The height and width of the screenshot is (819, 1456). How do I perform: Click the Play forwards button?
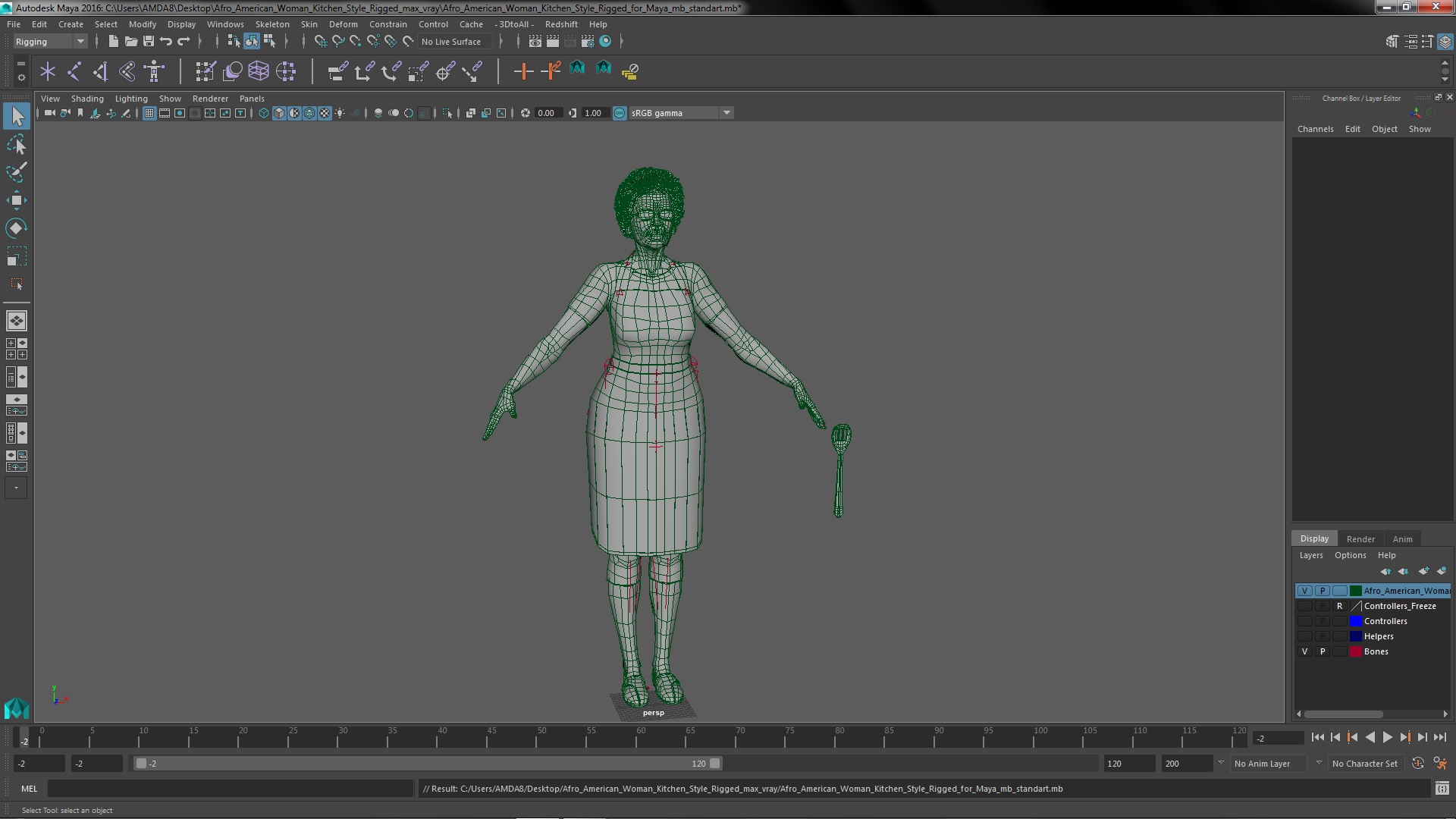1387,737
